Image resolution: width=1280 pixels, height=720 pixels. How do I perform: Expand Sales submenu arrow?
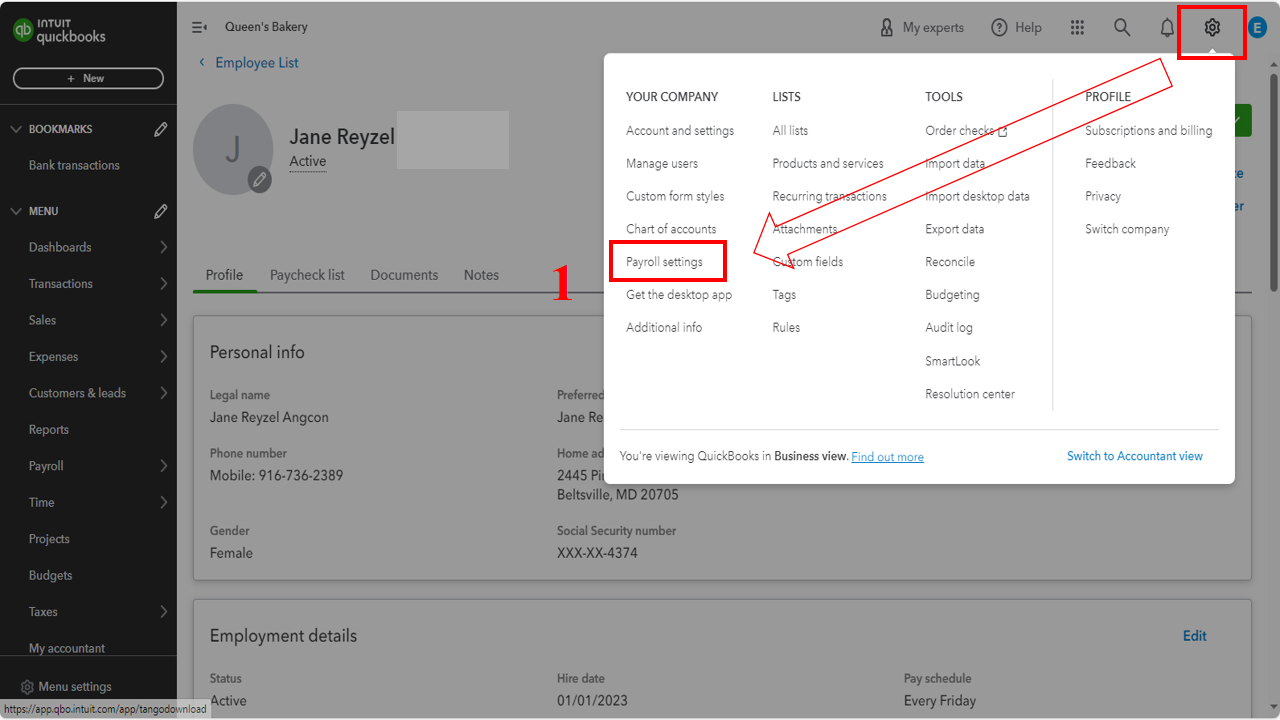pyautogui.click(x=163, y=320)
